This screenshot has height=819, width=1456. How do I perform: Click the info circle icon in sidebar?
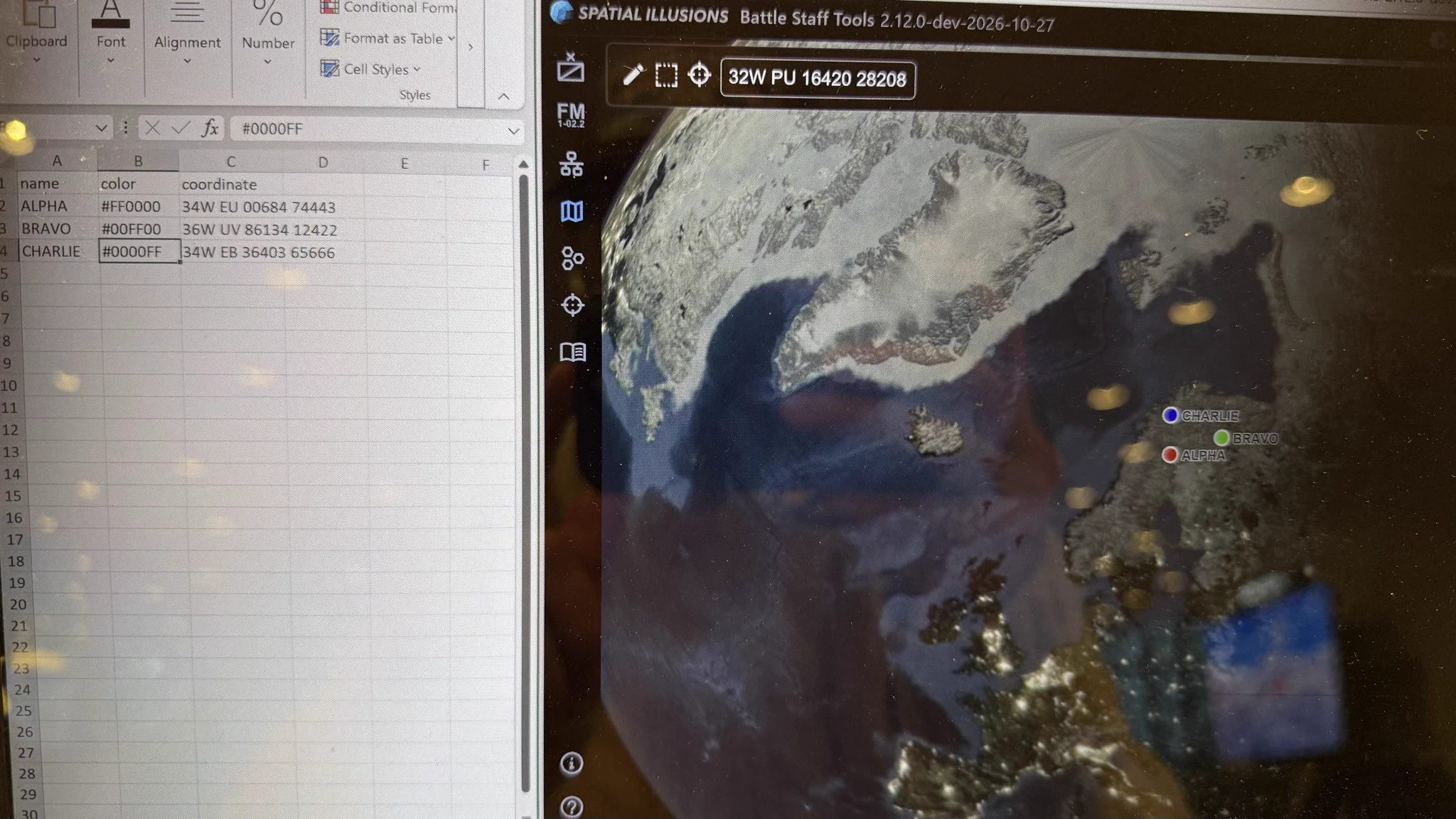click(572, 764)
